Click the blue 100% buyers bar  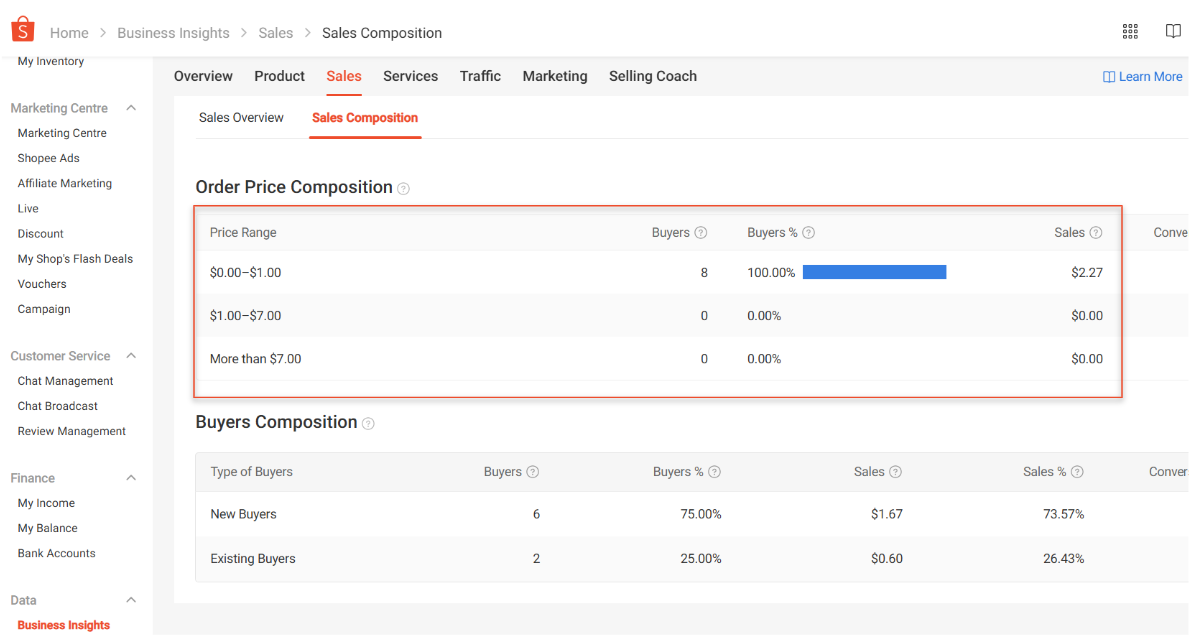pyautogui.click(x=874, y=272)
